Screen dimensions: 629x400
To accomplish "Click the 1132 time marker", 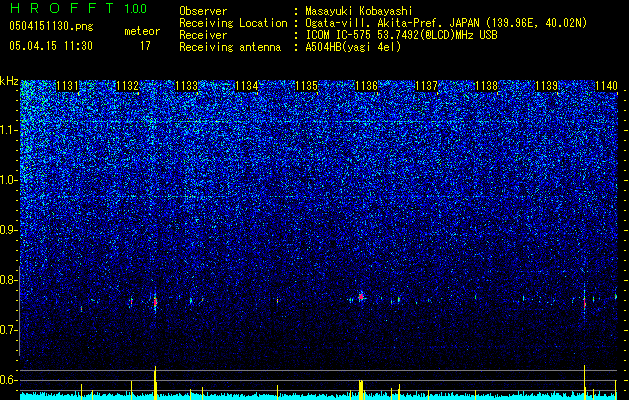I will point(127,86).
